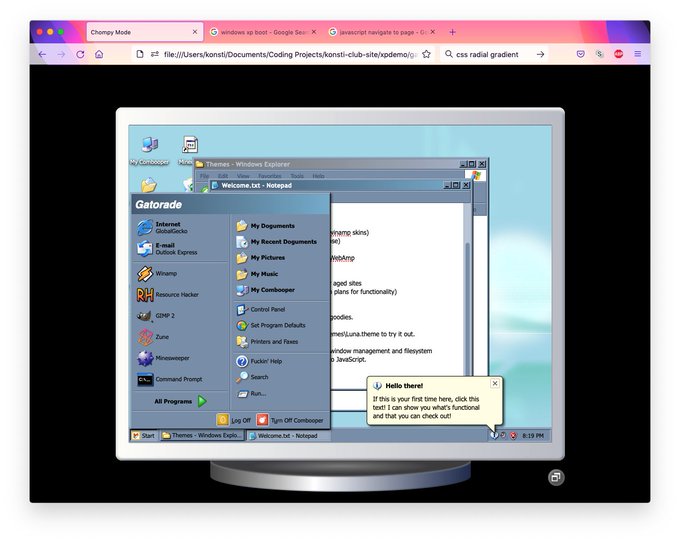Open the Pocket icon in browser toolbar
680x542 pixels.
(x=581, y=54)
